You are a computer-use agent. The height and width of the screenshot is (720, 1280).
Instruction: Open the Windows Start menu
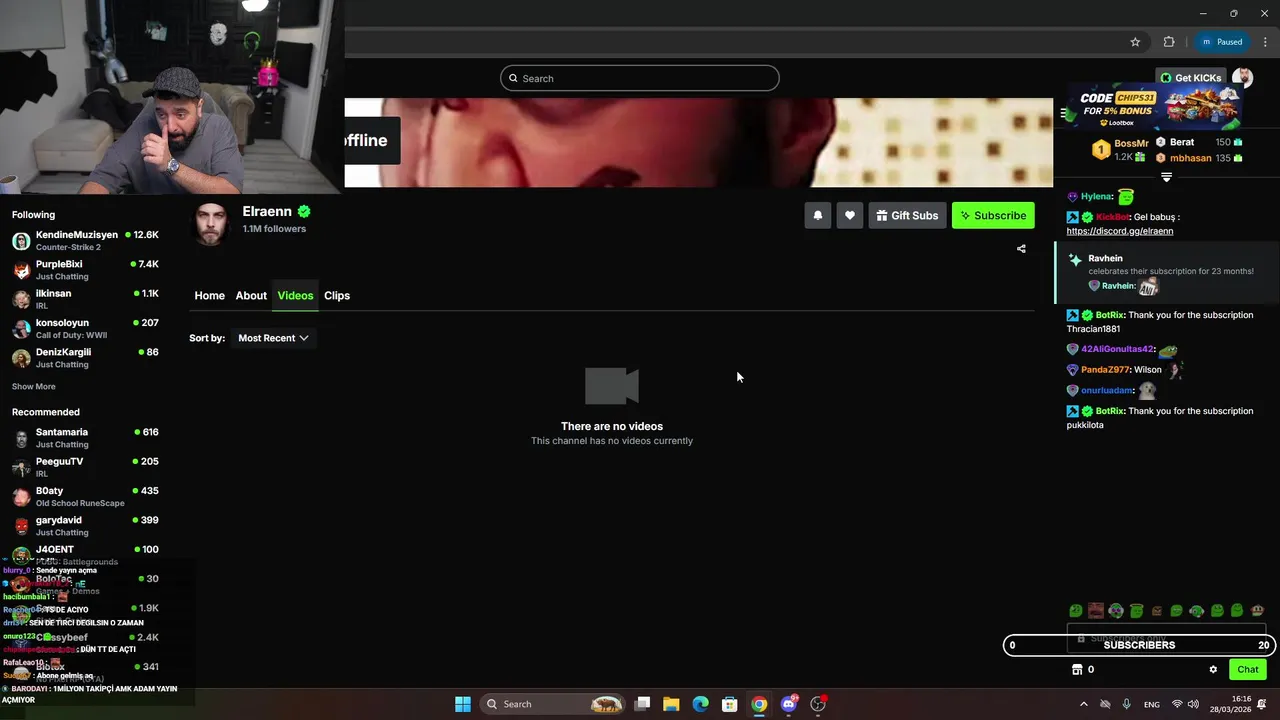[463, 704]
